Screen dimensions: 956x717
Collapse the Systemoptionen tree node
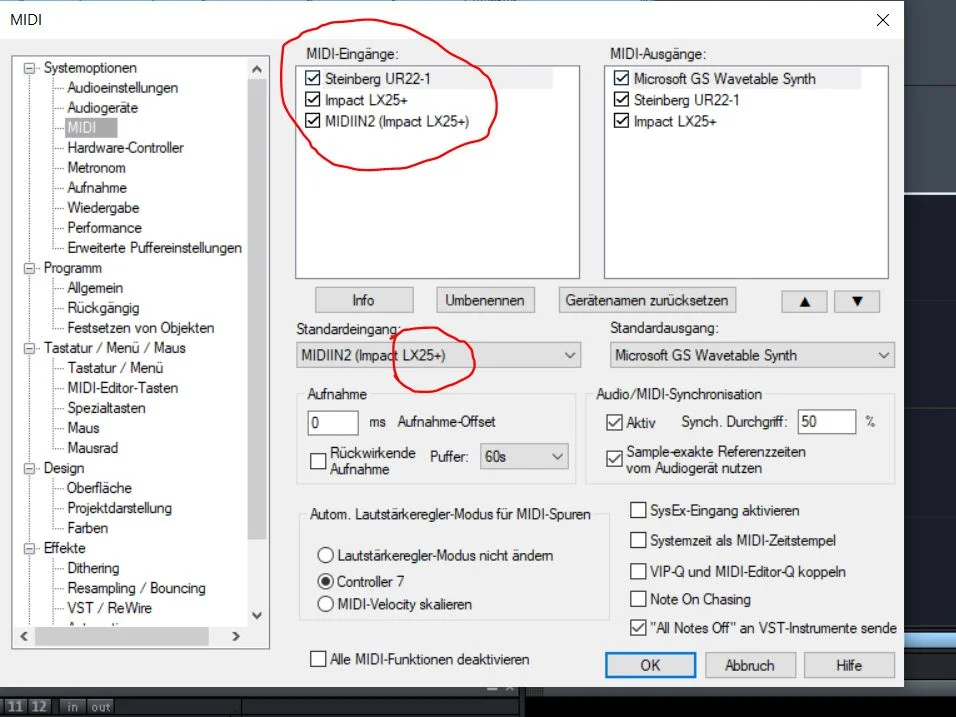29,68
